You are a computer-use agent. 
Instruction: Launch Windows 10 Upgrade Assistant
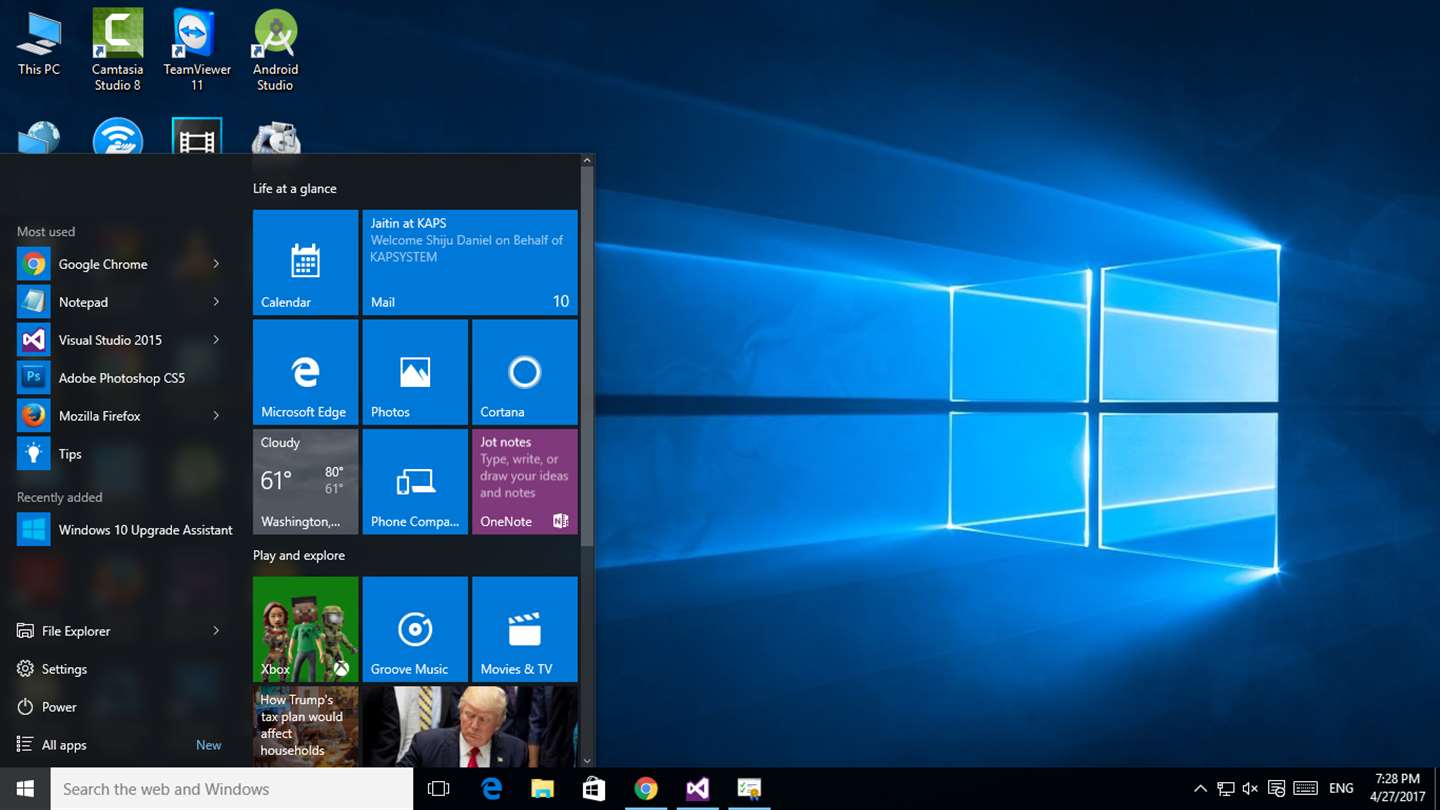(x=125, y=530)
